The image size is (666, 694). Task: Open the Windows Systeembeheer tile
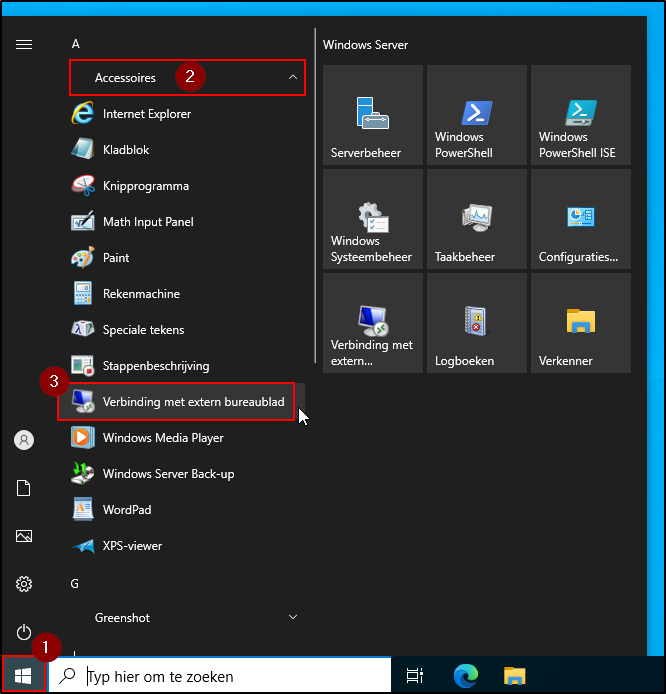[x=373, y=220]
